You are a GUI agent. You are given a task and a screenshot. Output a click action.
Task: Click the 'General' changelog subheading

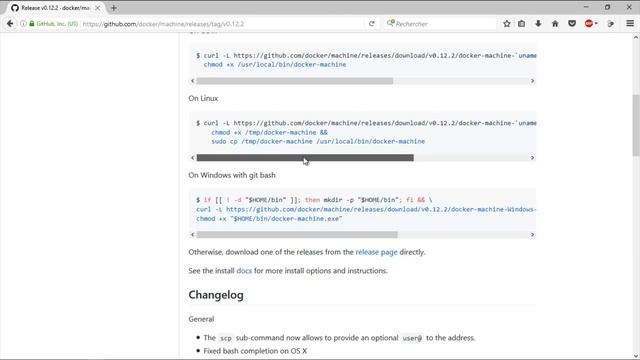pos(201,319)
